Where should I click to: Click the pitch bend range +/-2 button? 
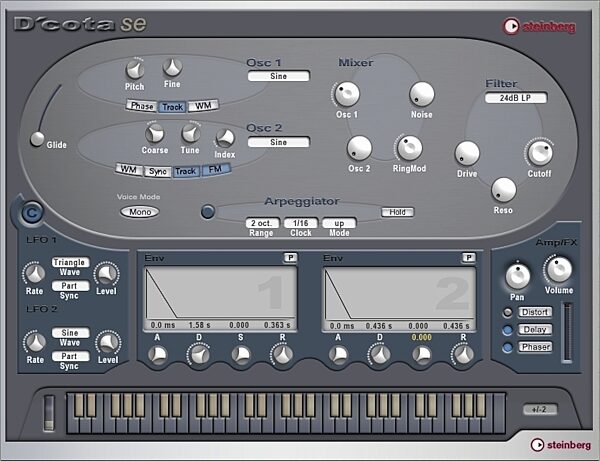coord(540,409)
